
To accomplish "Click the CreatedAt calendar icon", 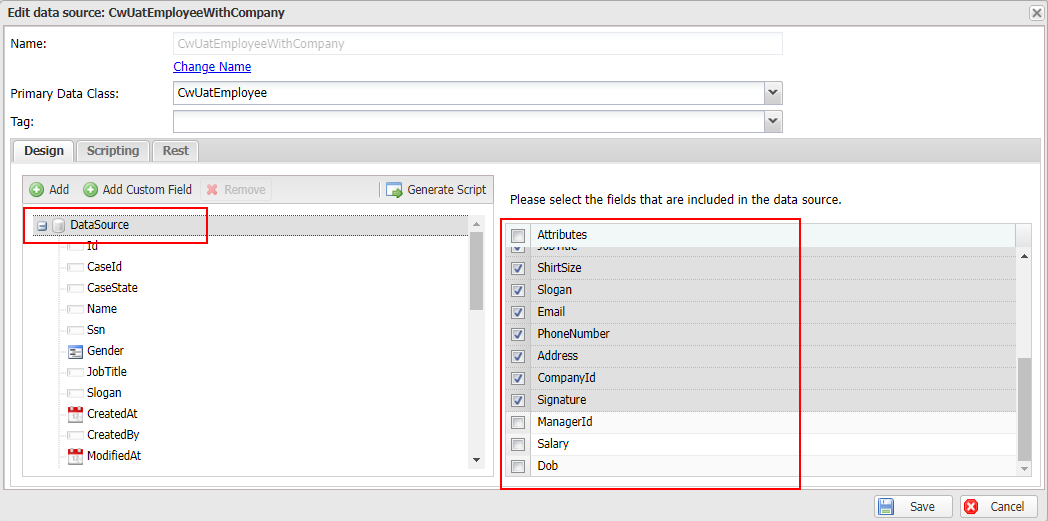I will pos(75,414).
